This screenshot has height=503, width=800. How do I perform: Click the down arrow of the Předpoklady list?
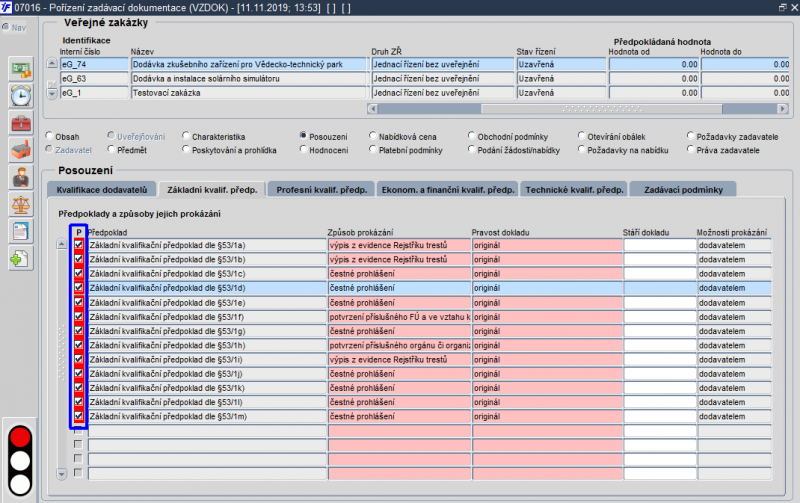[x=62, y=474]
